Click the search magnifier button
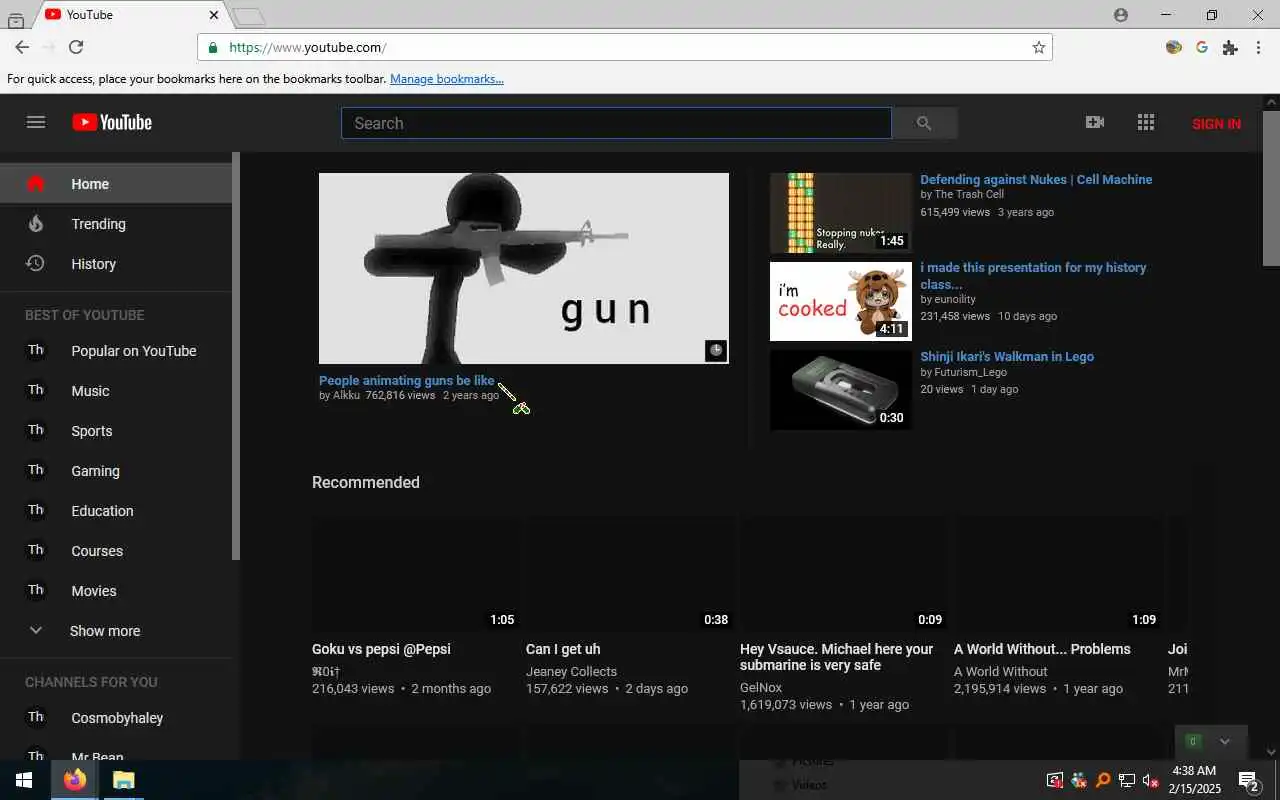 click(924, 123)
